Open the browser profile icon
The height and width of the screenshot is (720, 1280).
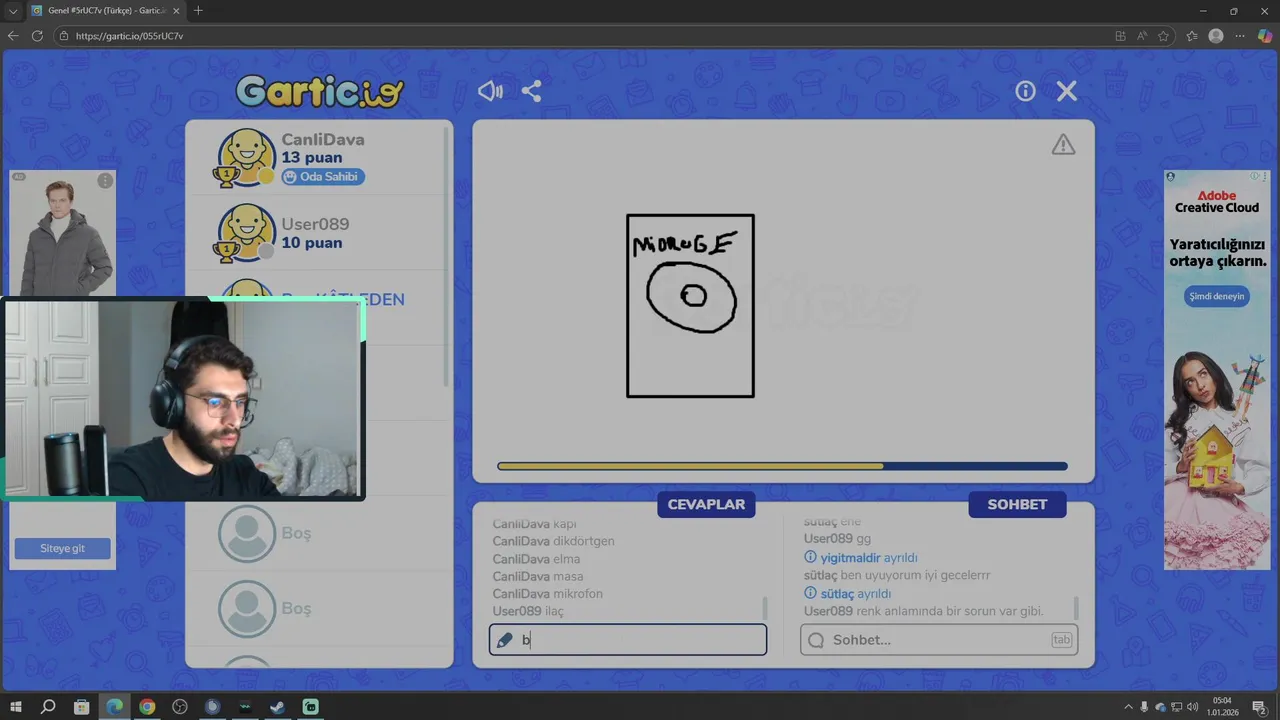pos(1216,36)
